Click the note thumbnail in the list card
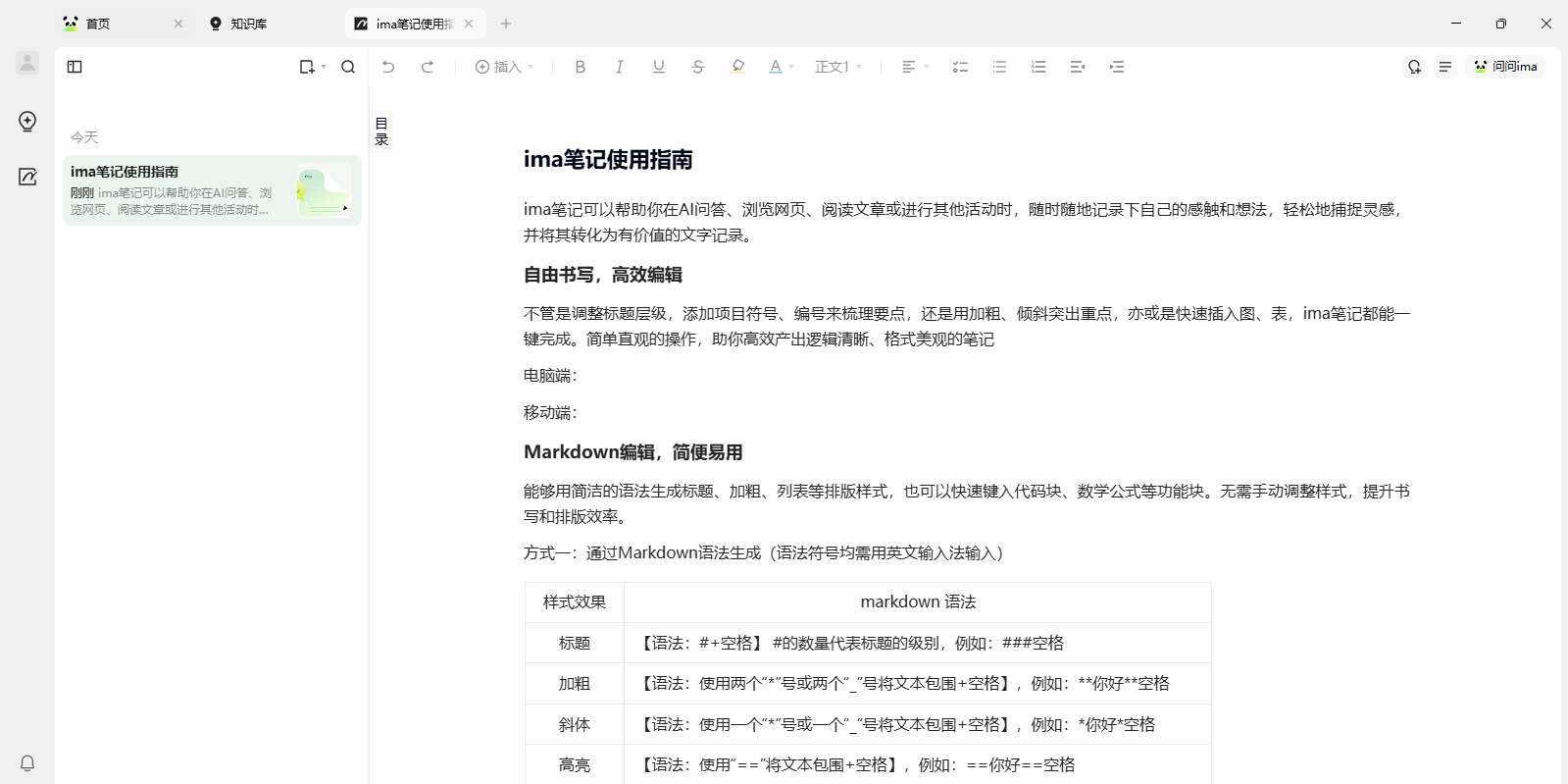Viewport: 1568px width, 784px height. [x=325, y=190]
